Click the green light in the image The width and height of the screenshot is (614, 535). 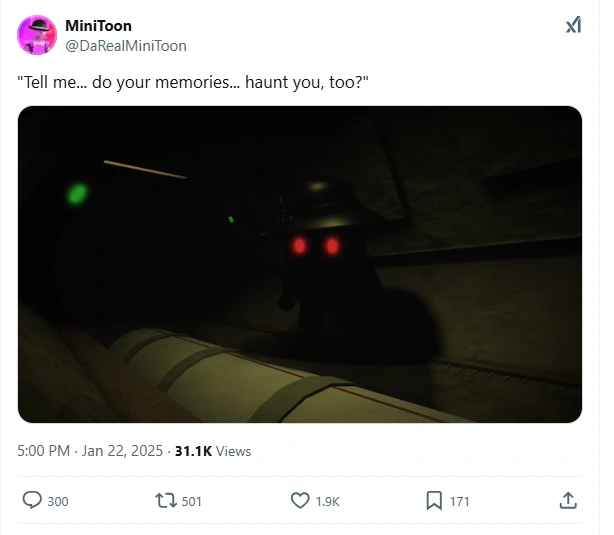[x=77, y=194]
